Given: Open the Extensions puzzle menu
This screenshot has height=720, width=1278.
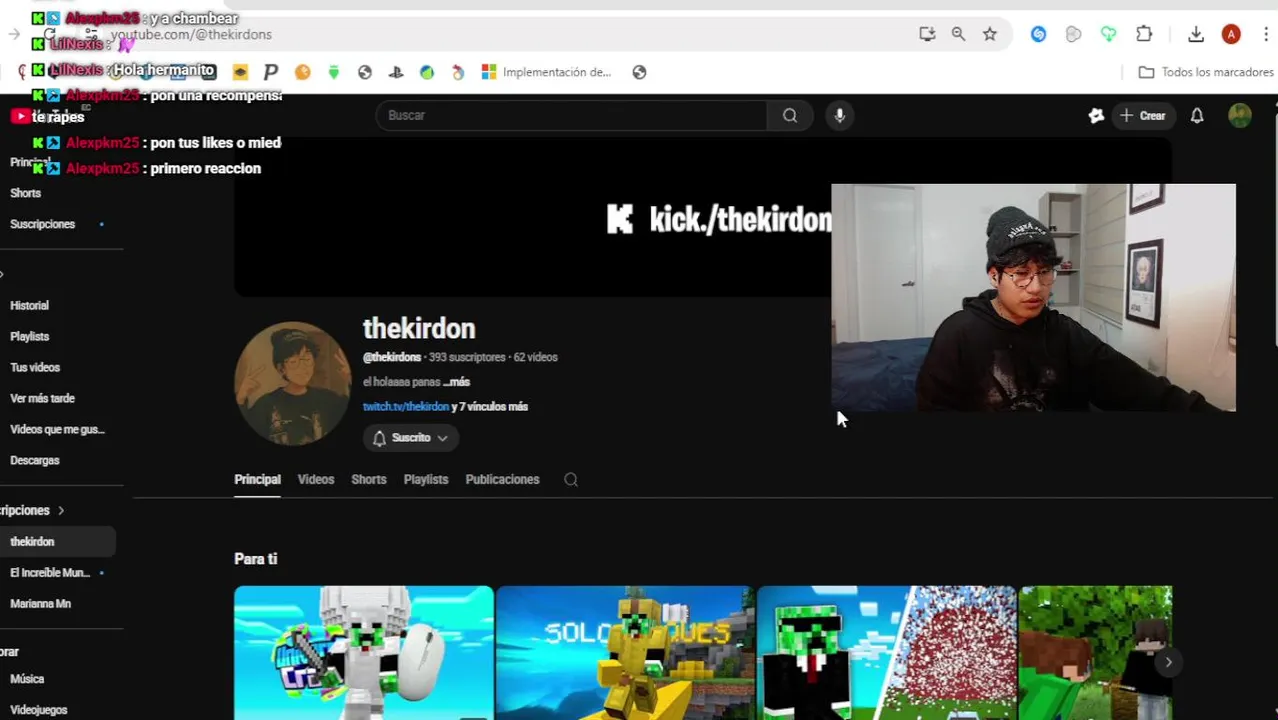Looking at the screenshot, I should tap(1144, 34).
